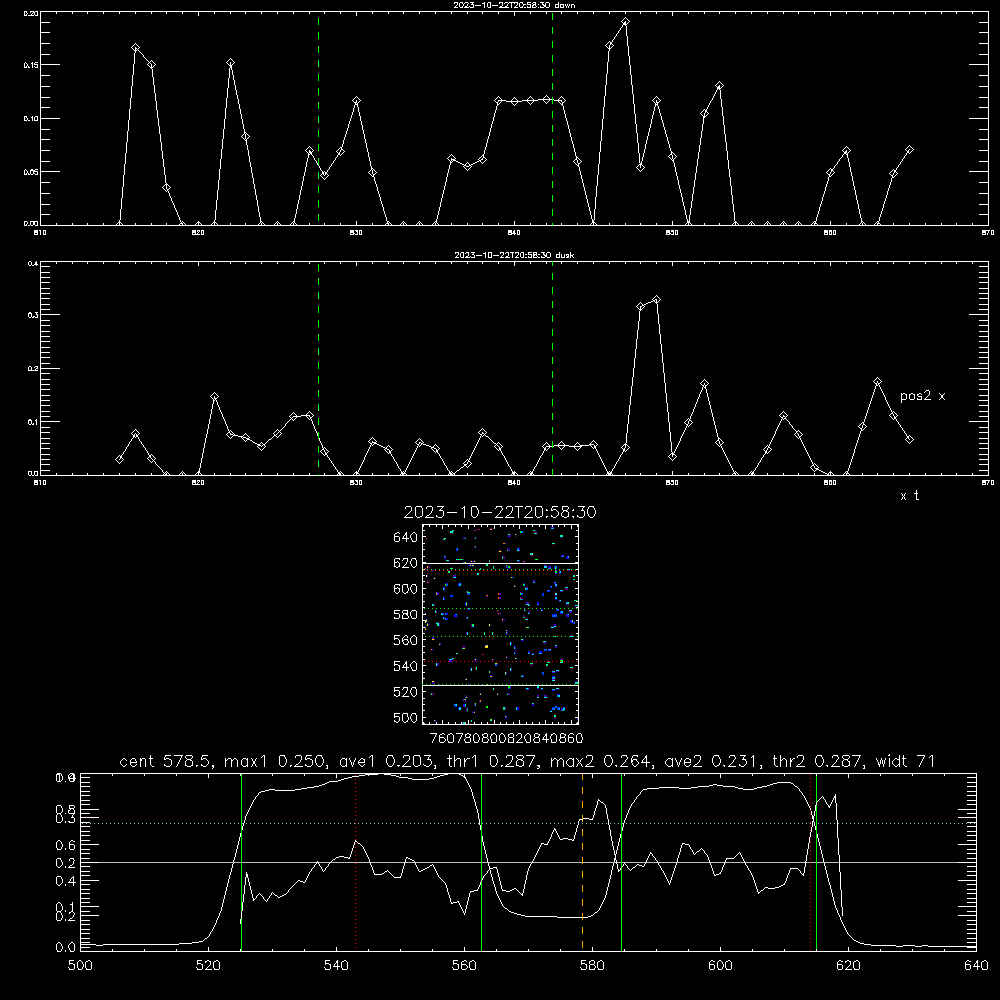This screenshot has height=1000, width=1000.
Task: Click the upper white horizontal line in the heatmap
Action: 501,564
